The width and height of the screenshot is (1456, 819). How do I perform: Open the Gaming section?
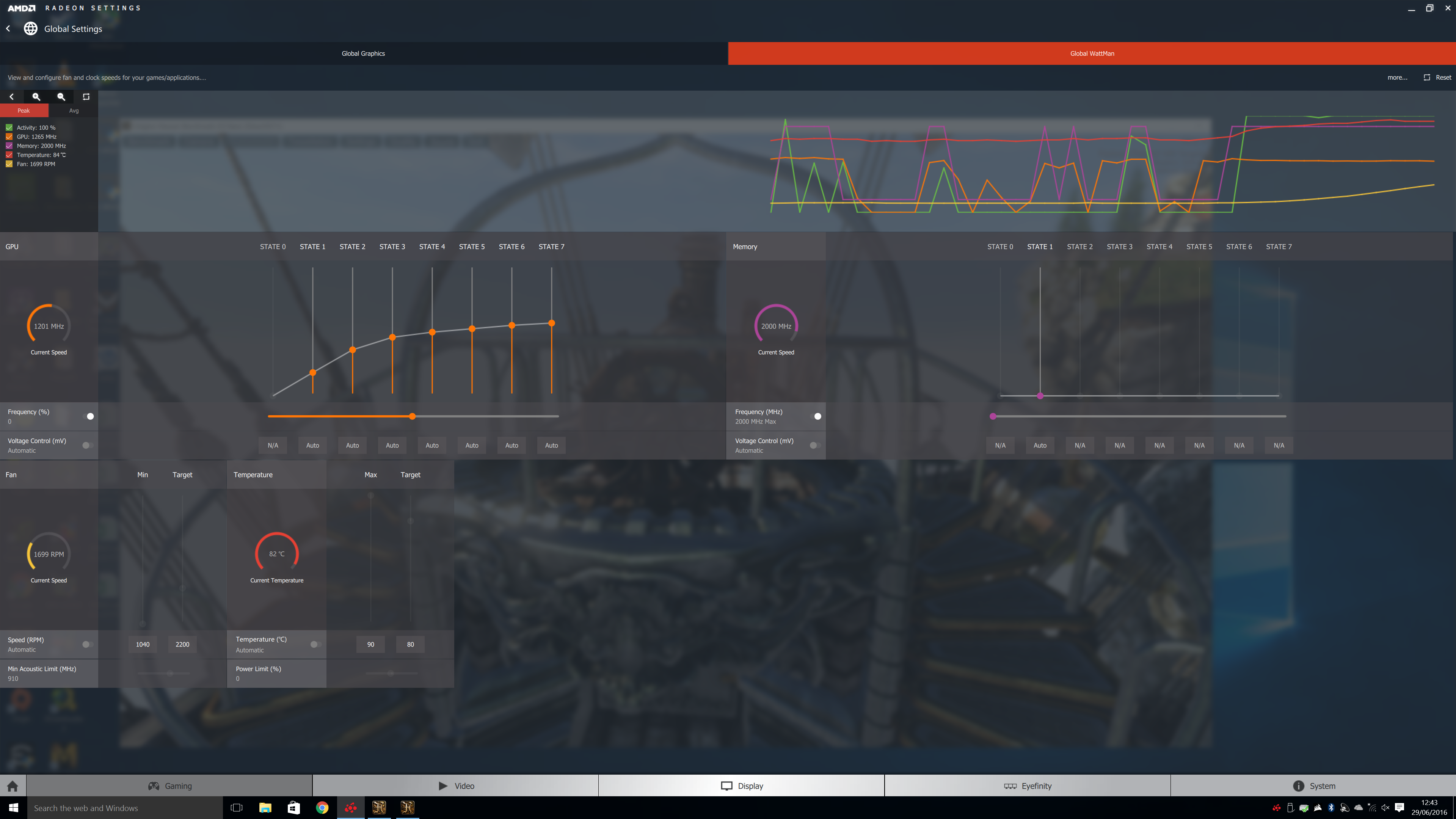point(169,786)
